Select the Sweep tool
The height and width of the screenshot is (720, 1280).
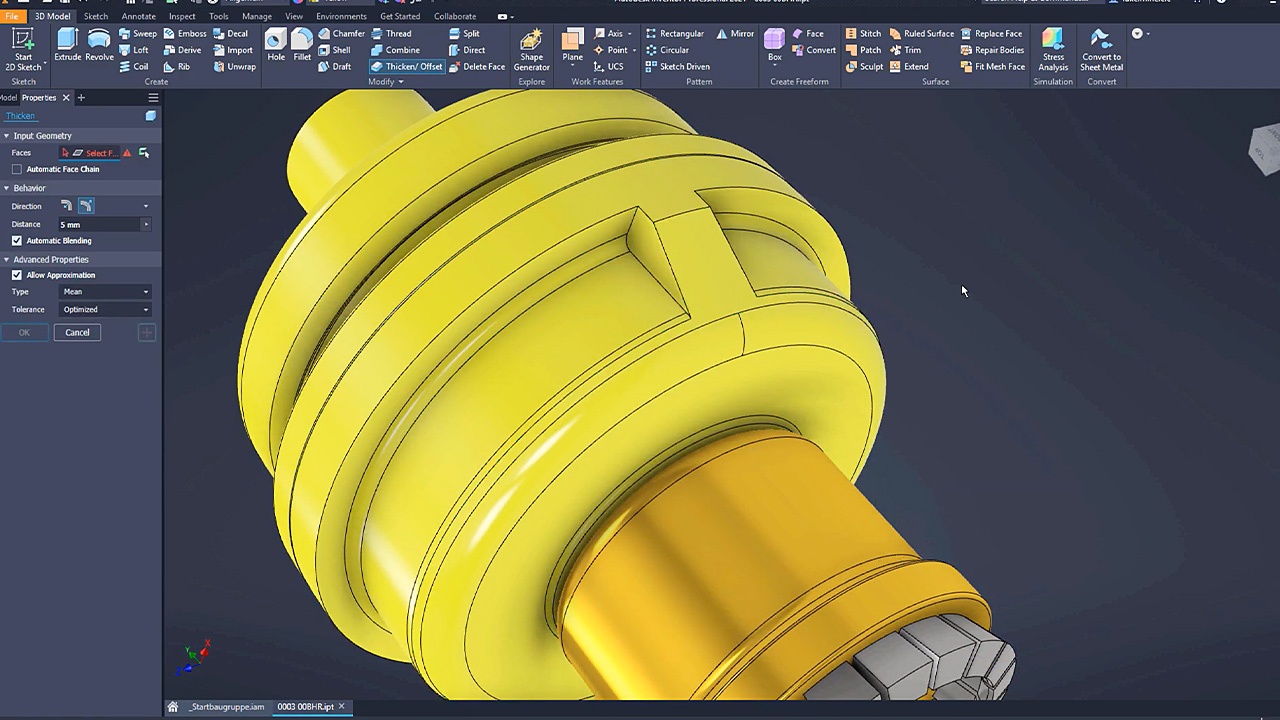(144, 33)
